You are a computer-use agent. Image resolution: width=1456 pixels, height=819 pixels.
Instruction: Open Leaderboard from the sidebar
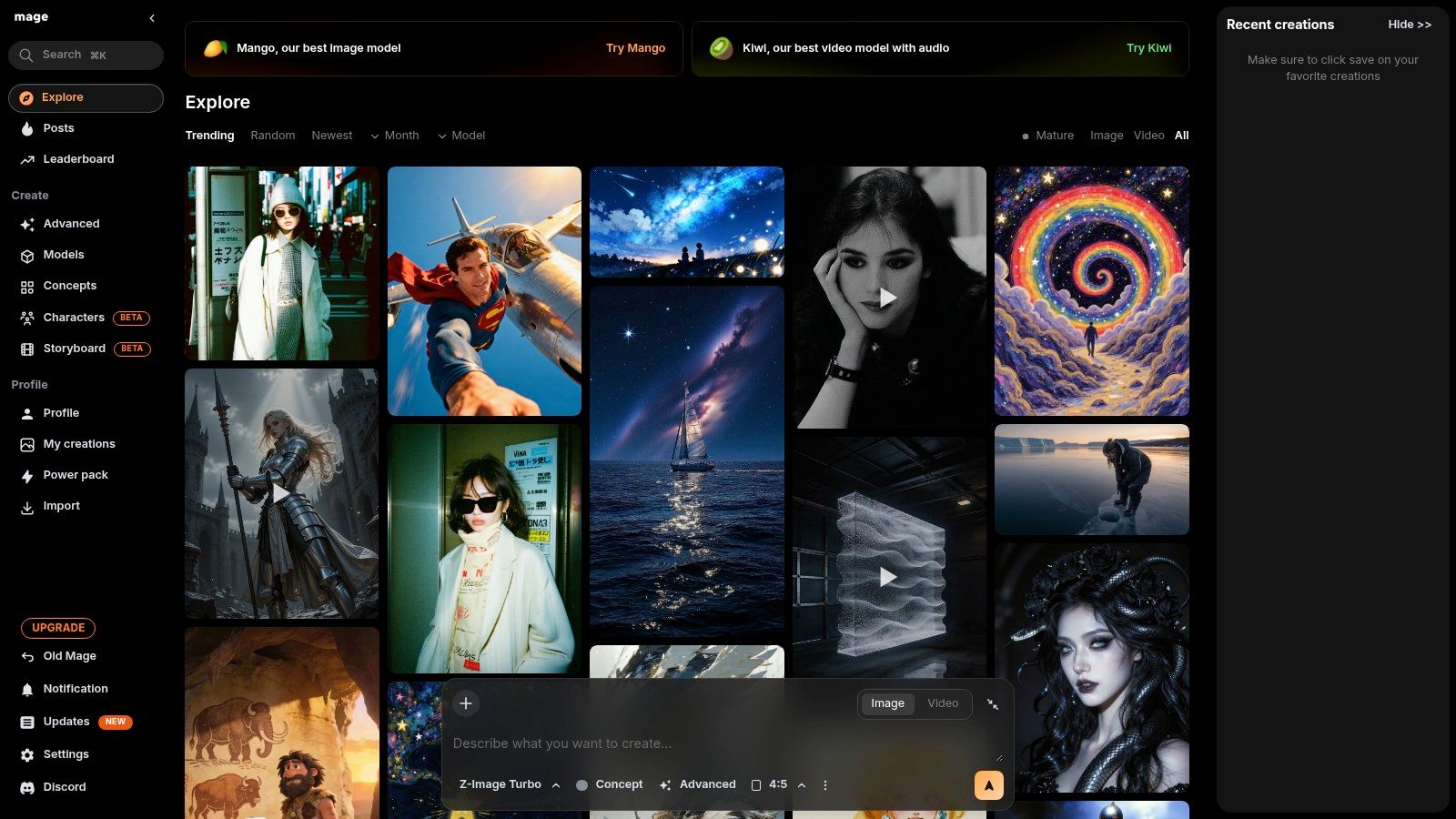(x=78, y=158)
